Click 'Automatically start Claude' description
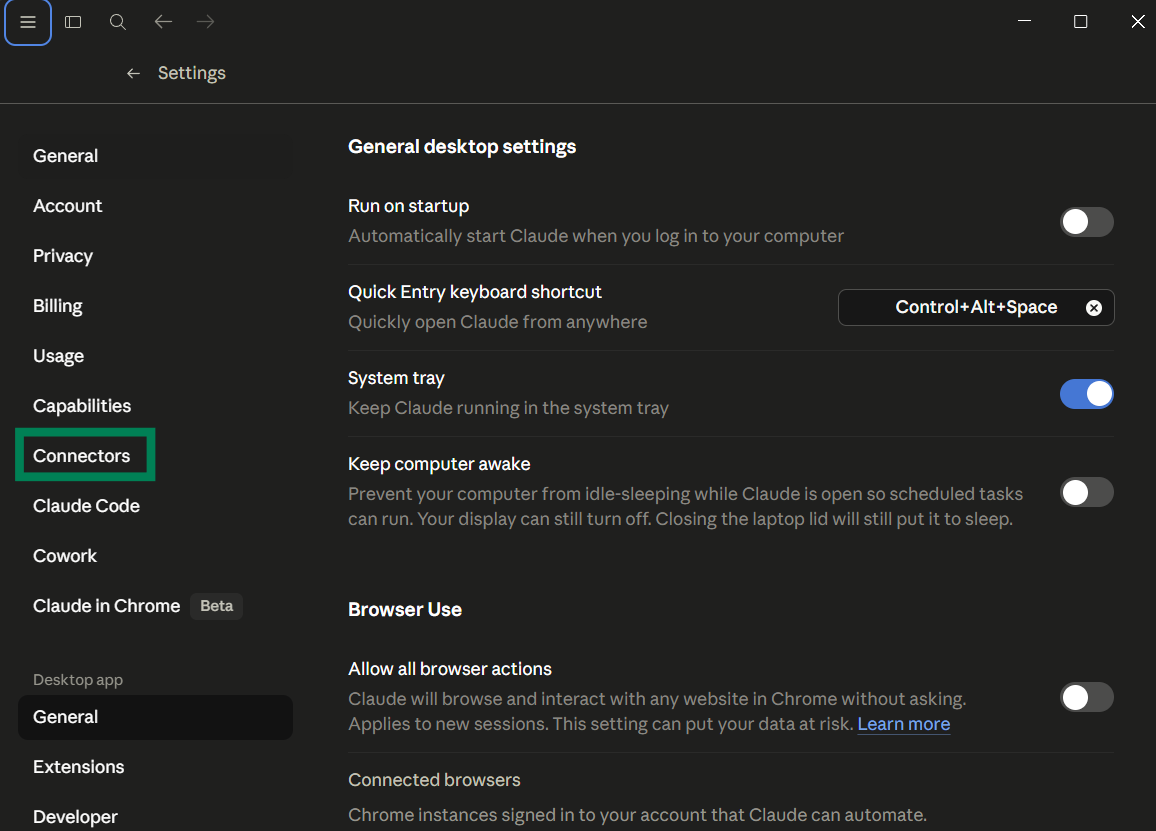 point(596,236)
